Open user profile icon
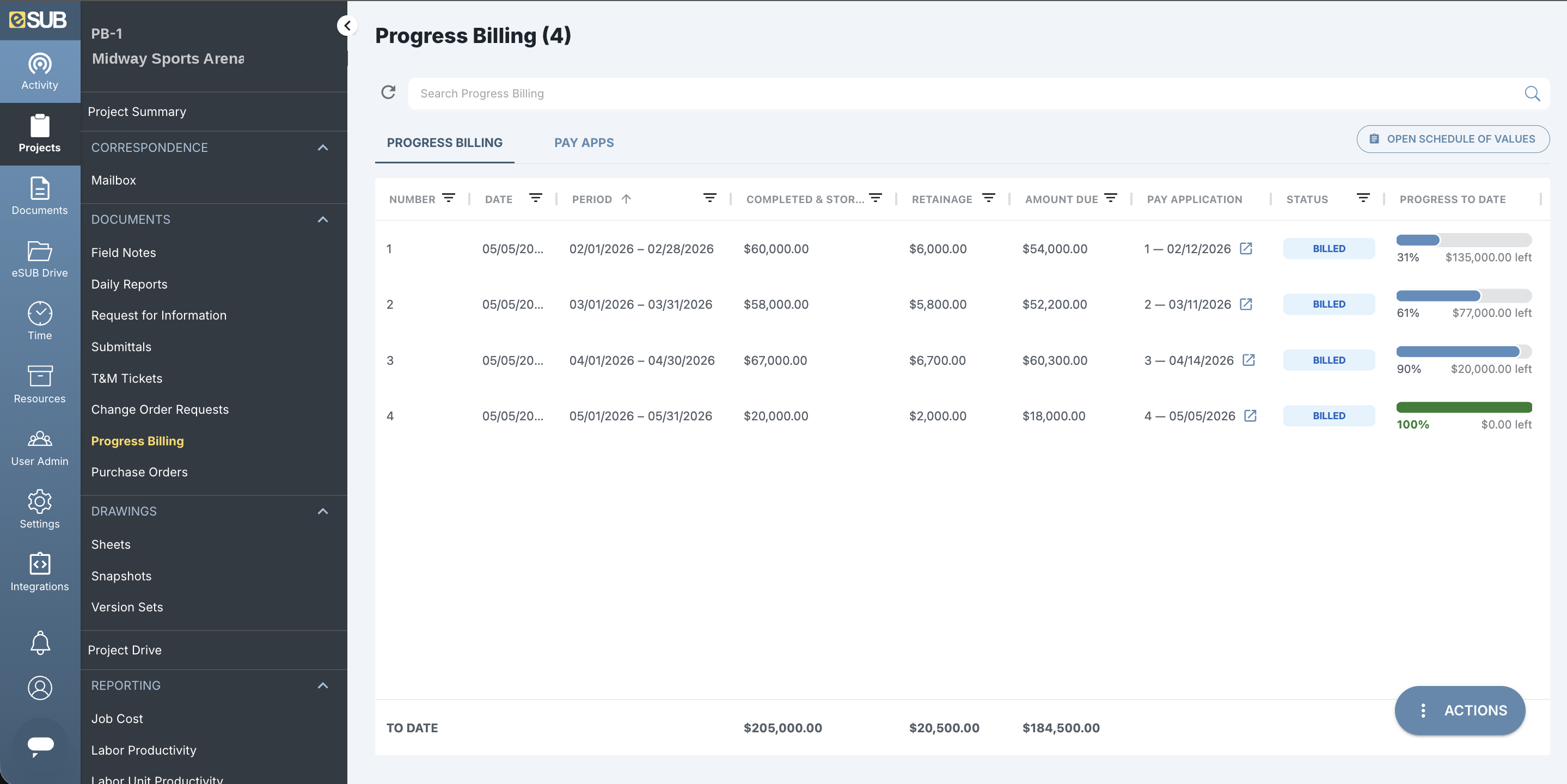Image resolution: width=1567 pixels, height=784 pixels. (x=40, y=688)
